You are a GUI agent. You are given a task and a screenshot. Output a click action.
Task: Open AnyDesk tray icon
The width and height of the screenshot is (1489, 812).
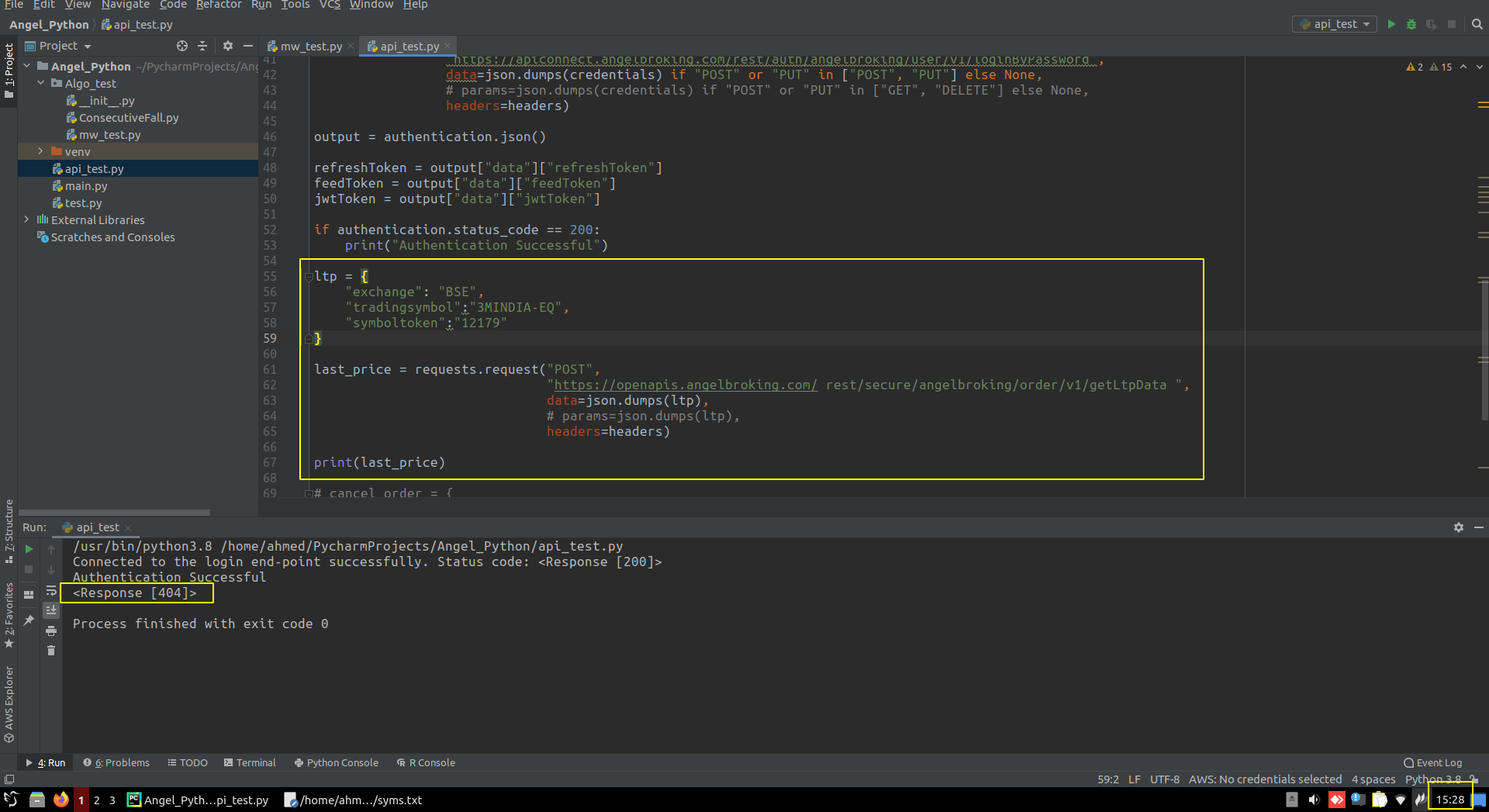1336,800
